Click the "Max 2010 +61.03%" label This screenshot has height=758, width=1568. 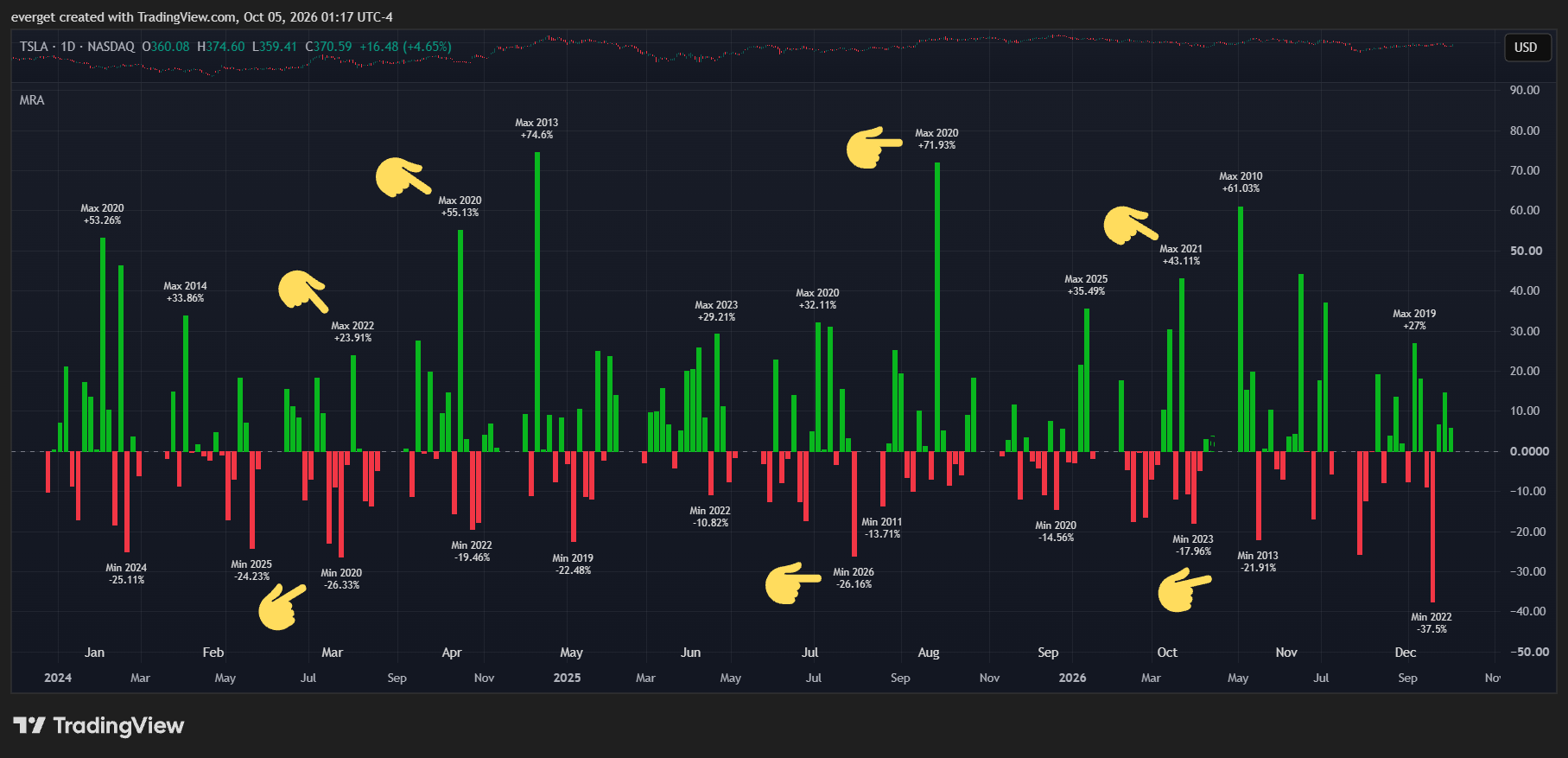[1241, 182]
